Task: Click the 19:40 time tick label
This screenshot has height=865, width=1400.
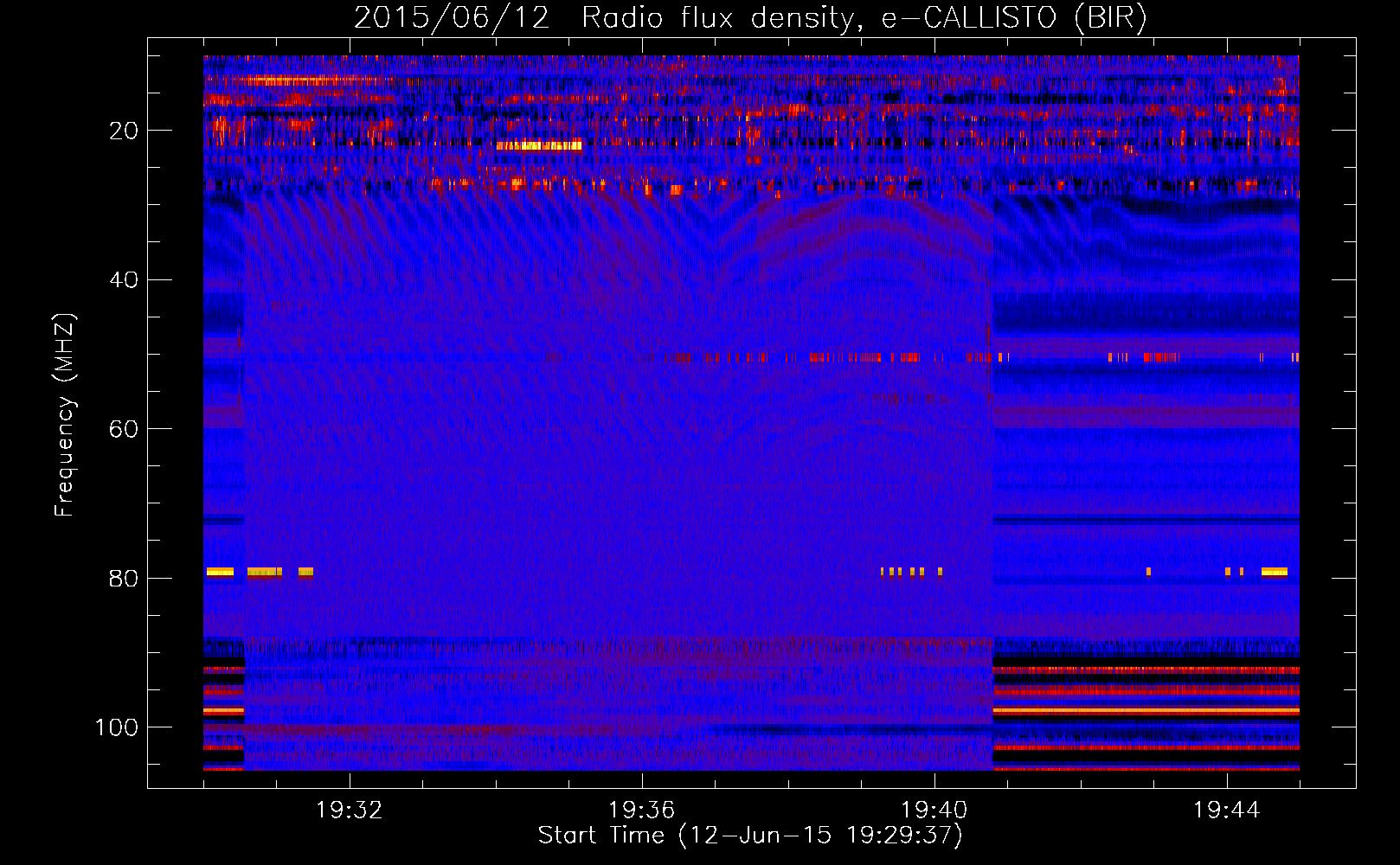Action: tap(934, 811)
